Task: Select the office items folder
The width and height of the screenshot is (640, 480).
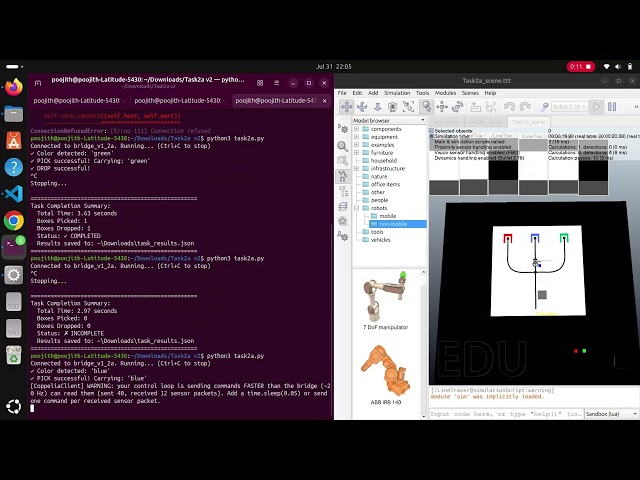Action: 385,184
